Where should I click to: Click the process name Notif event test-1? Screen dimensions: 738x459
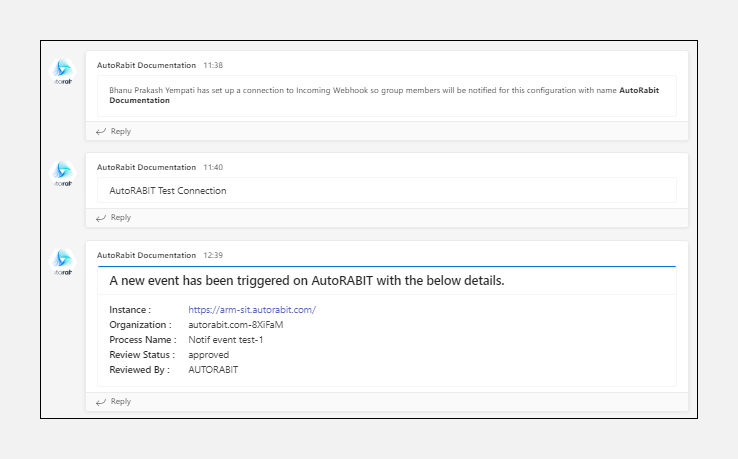pos(226,340)
